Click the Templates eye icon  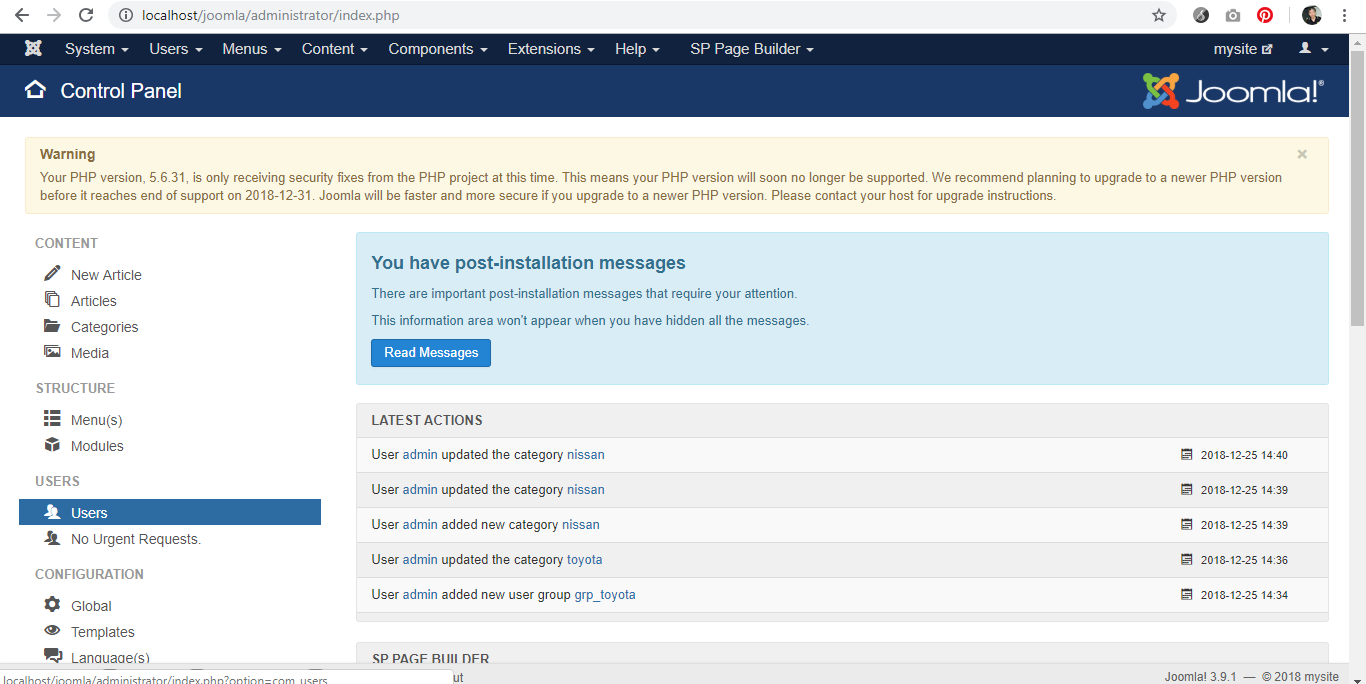coord(52,631)
